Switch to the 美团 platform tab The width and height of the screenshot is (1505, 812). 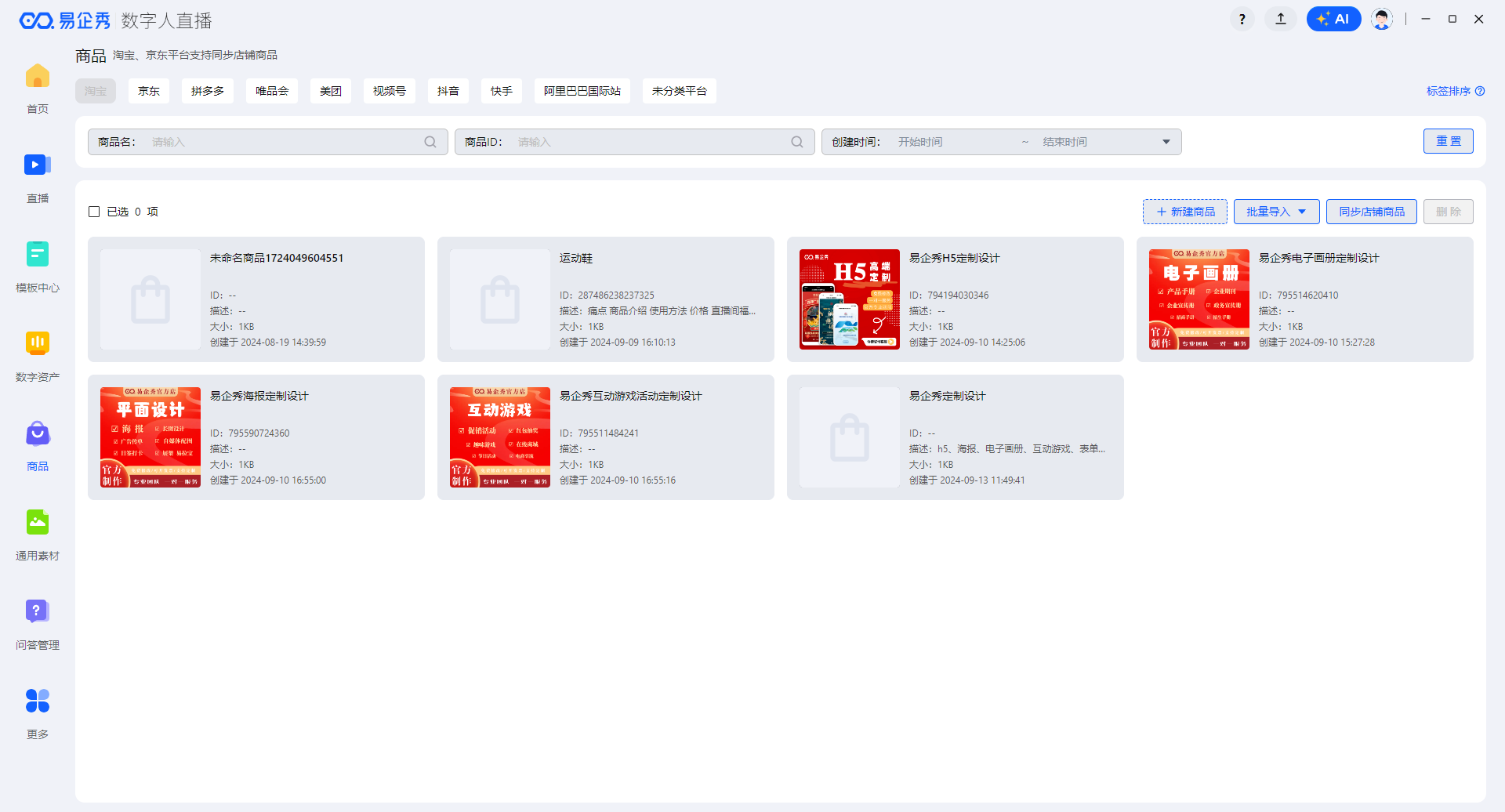pyautogui.click(x=331, y=91)
